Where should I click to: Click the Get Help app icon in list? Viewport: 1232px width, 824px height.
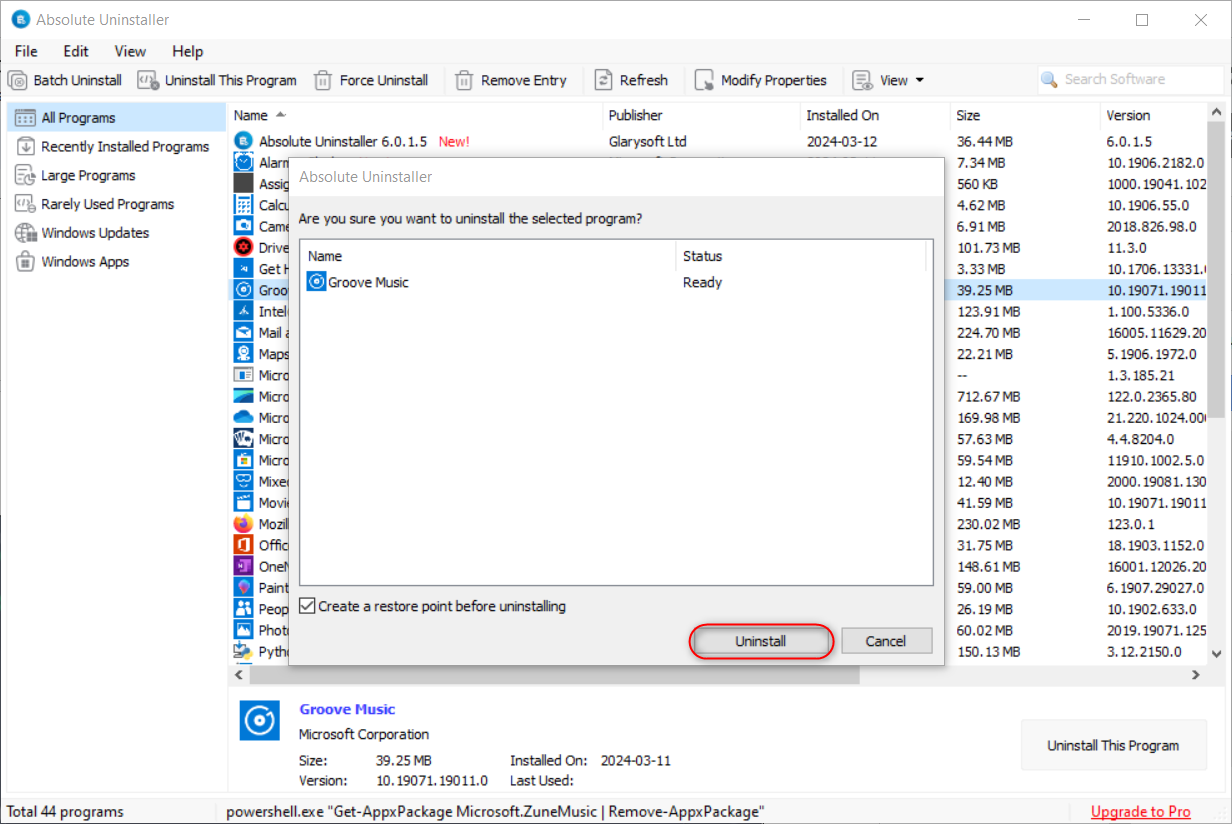point(243,268)
